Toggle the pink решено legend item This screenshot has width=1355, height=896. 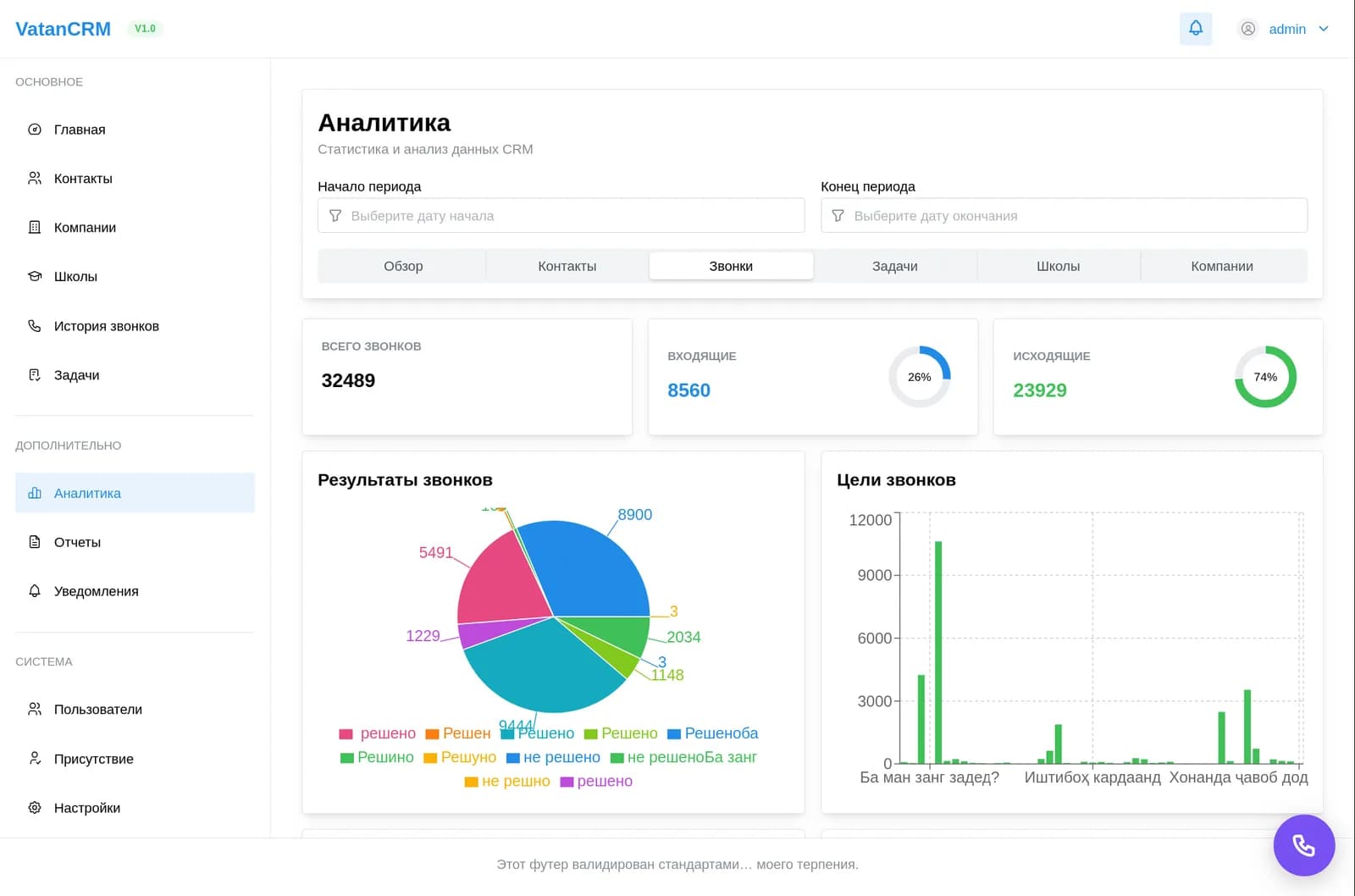point(378,733)
